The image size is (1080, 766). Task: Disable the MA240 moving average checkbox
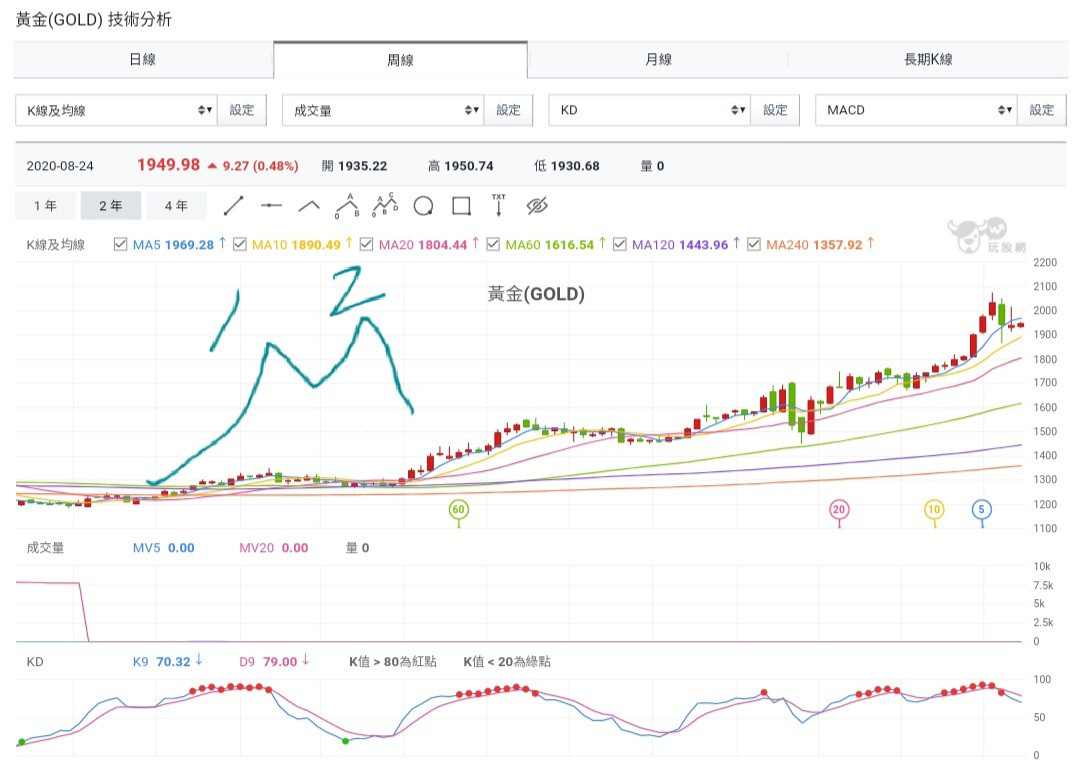753,245
